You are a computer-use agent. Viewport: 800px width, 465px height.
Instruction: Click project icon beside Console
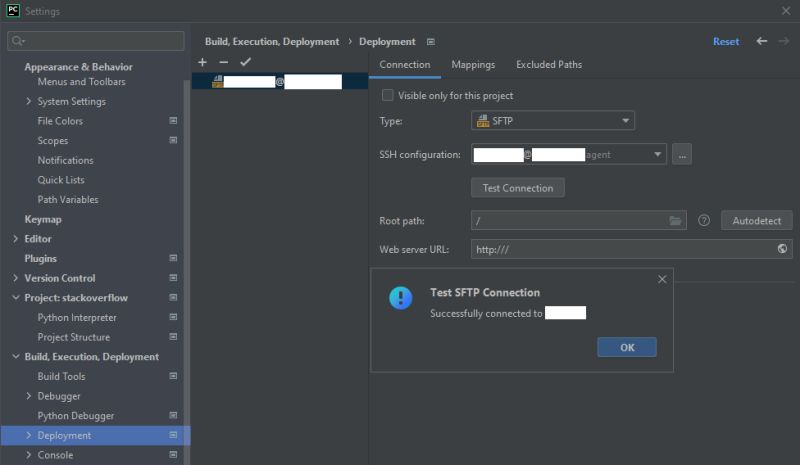173,454
